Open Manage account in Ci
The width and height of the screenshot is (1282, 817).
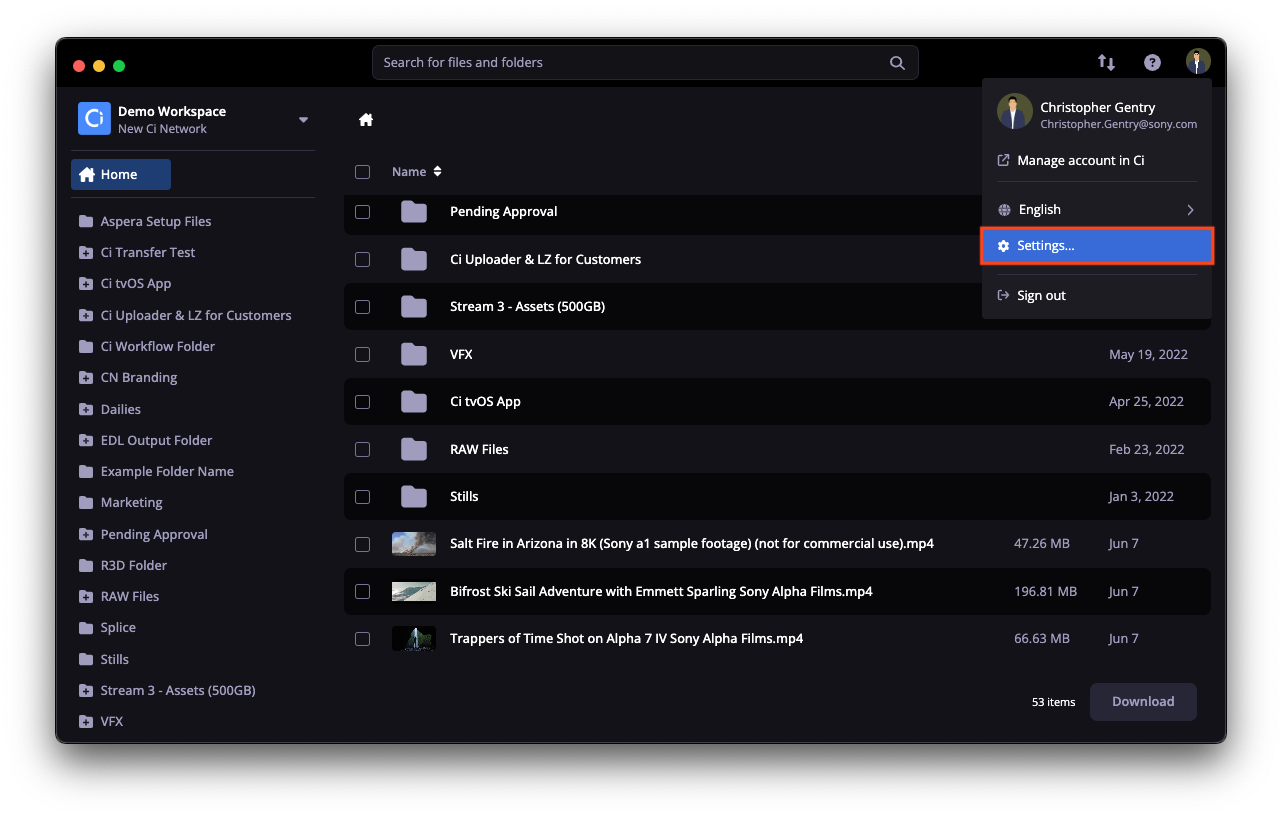click(x=1097, y=160)
